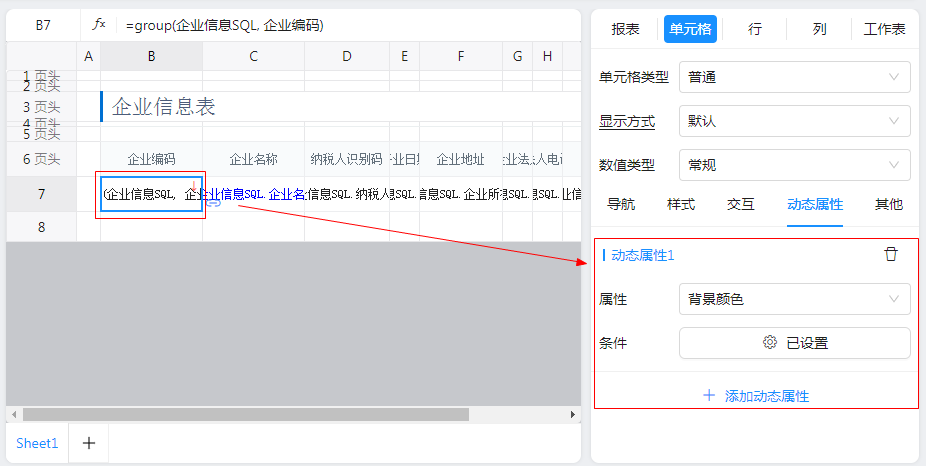Image resolution: width=926 pixels, height=466 pixels.
Task: Switch to the 报表 tab
Action: 625,29
